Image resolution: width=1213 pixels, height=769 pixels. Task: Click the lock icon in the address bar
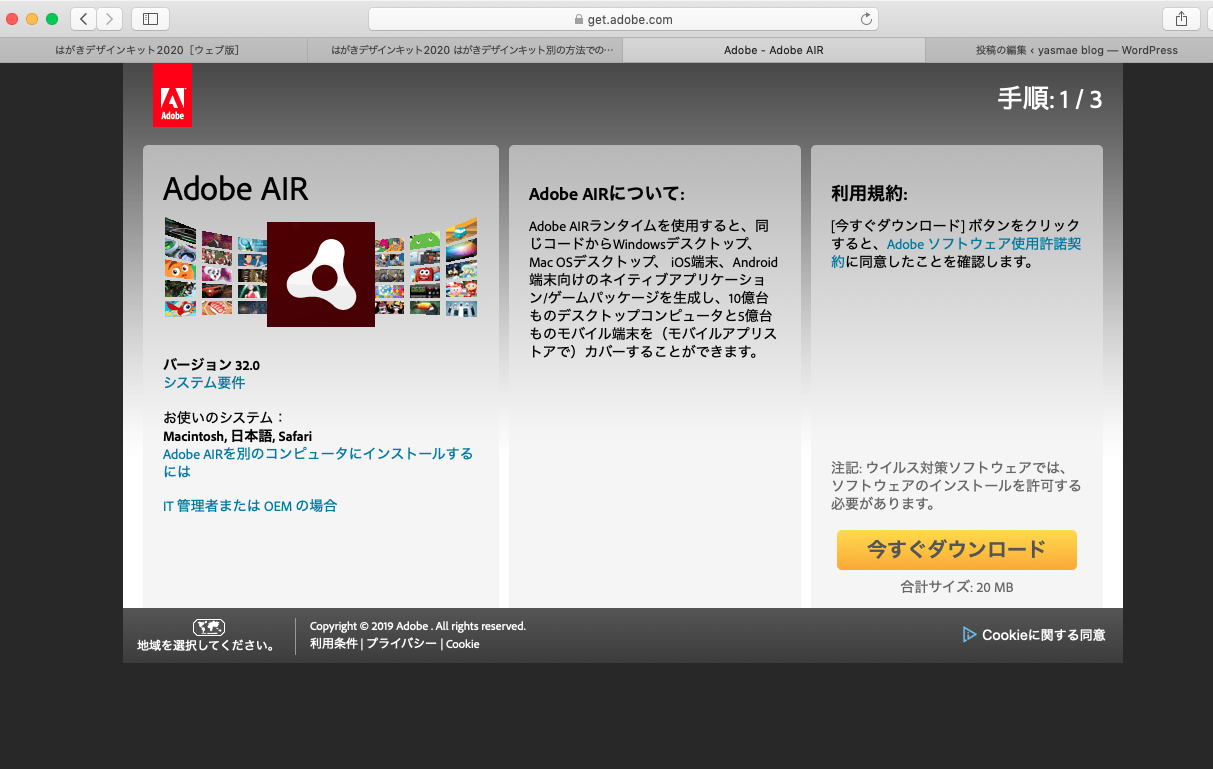579,19
